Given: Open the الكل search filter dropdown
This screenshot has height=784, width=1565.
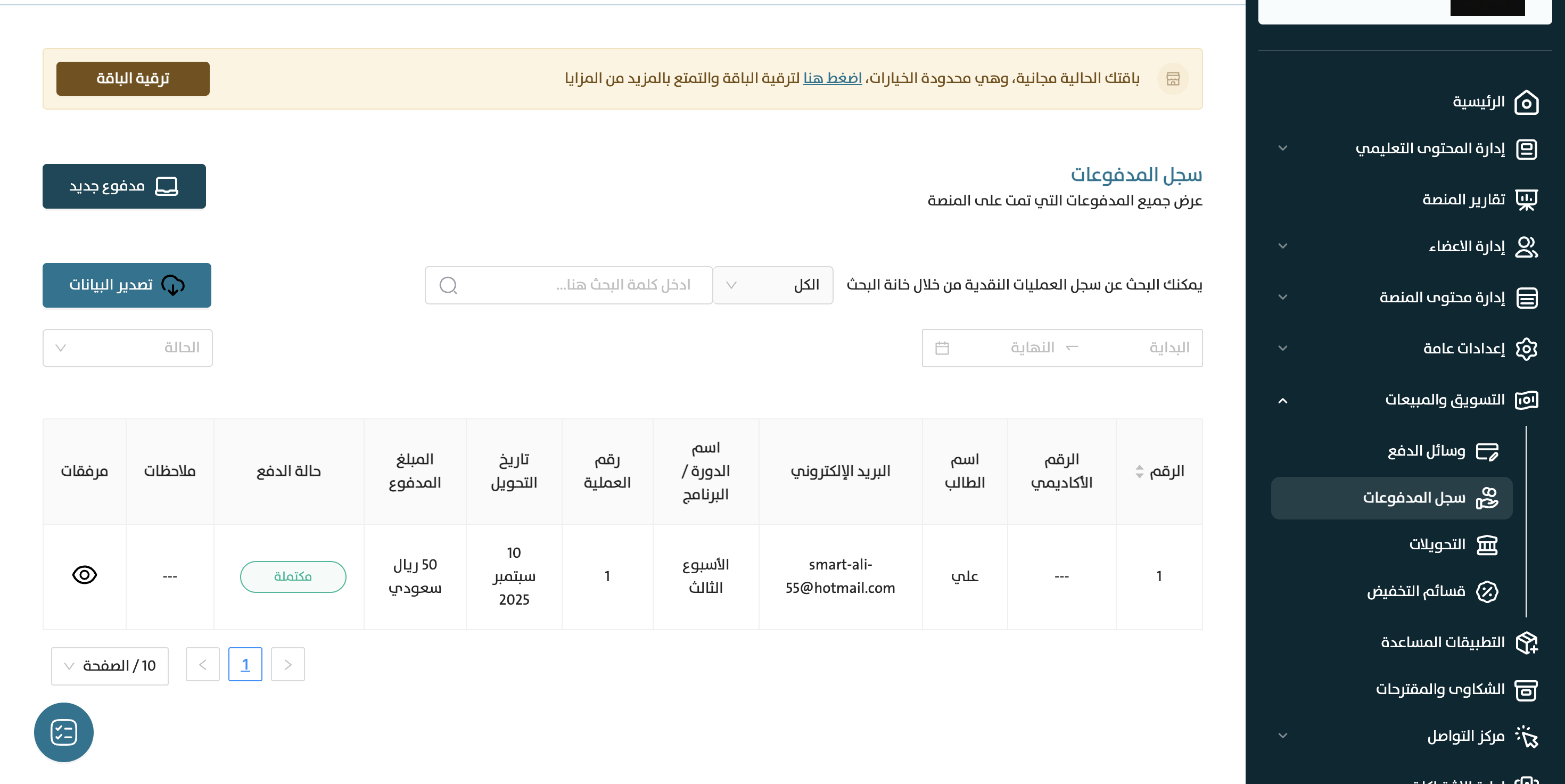Looking at the screenshot, I should pyautogui.click(x=772, y=285).
